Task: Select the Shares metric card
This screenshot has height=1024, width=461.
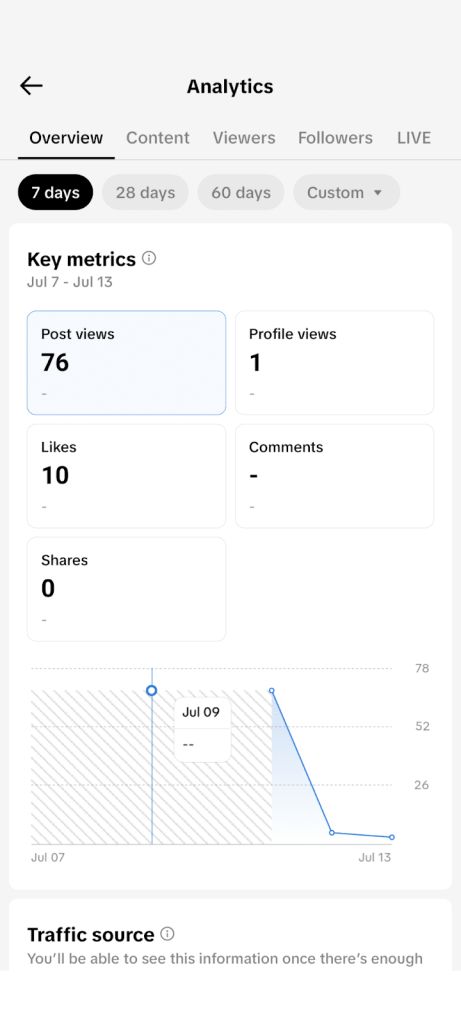Action: tap(127, 589)
